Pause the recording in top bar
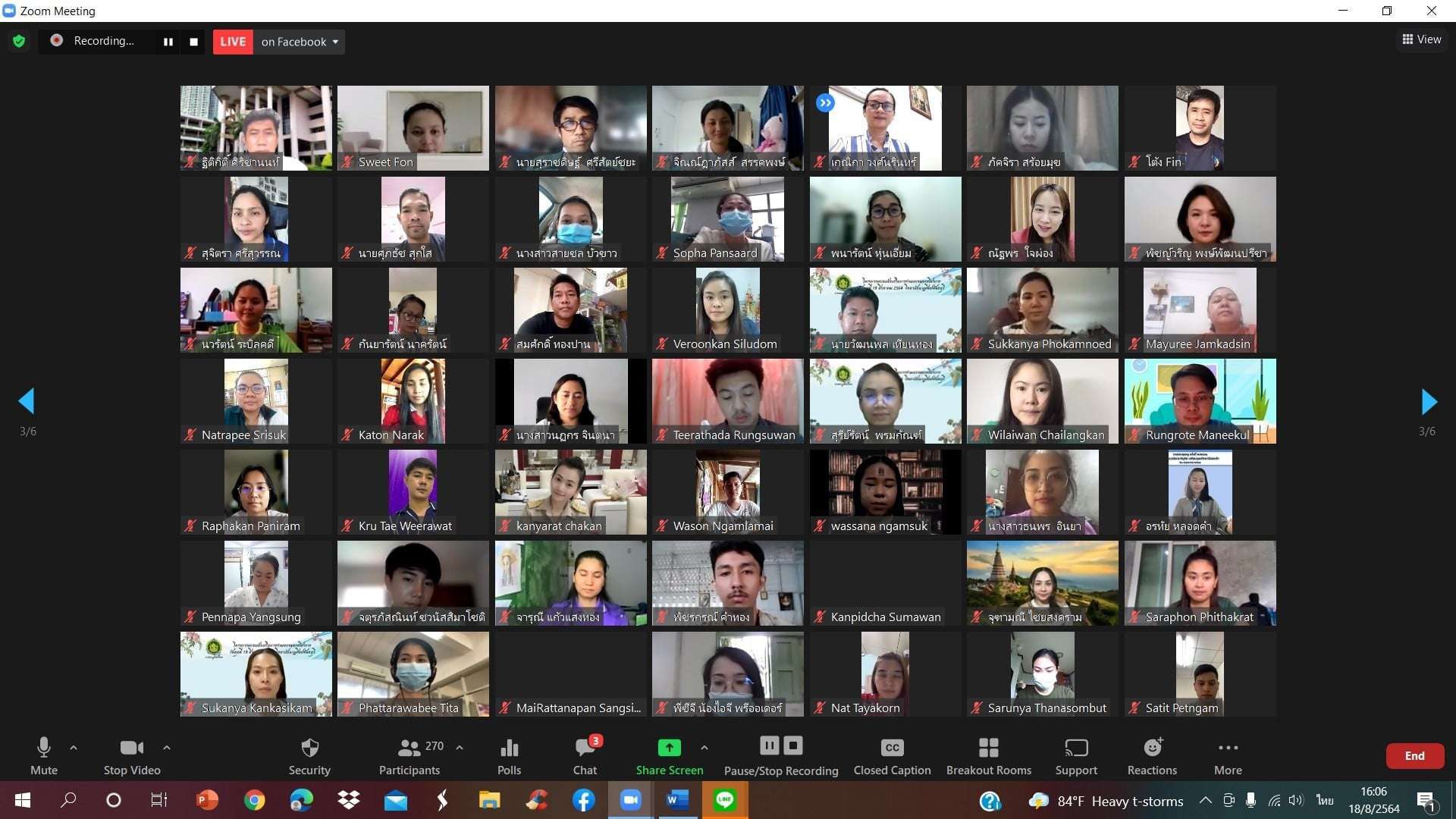This screenshot has height=819, width=1456. click(x=168, y=42)
